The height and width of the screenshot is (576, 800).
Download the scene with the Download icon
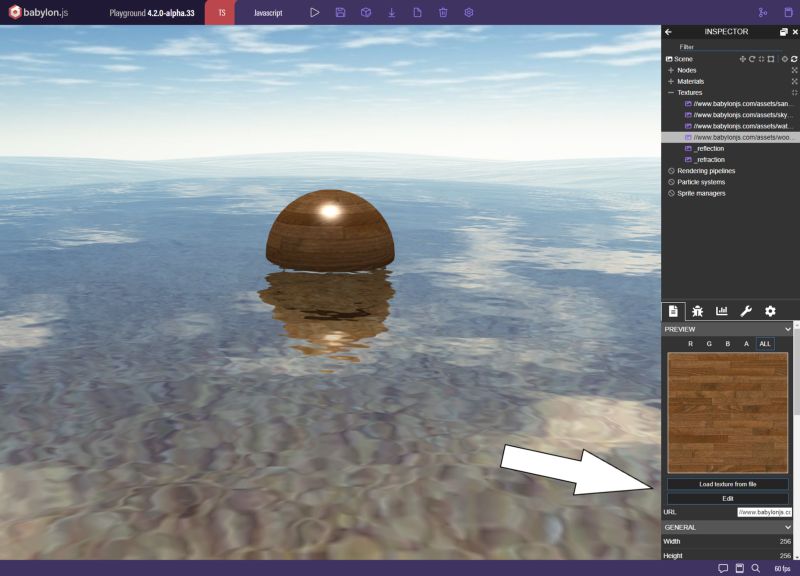tap(390, 11)
